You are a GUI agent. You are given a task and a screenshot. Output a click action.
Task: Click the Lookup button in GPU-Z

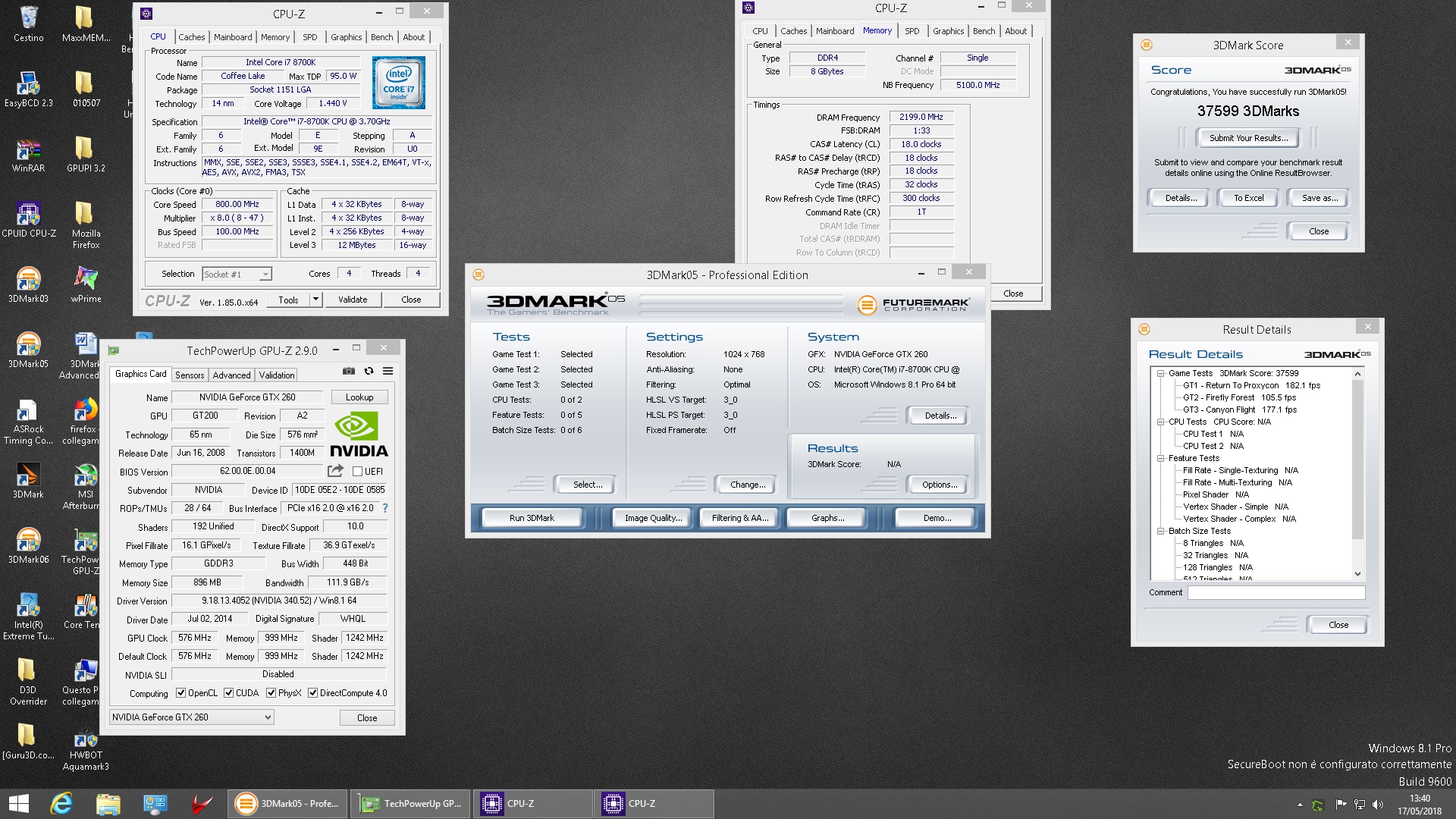click(359, 397)
